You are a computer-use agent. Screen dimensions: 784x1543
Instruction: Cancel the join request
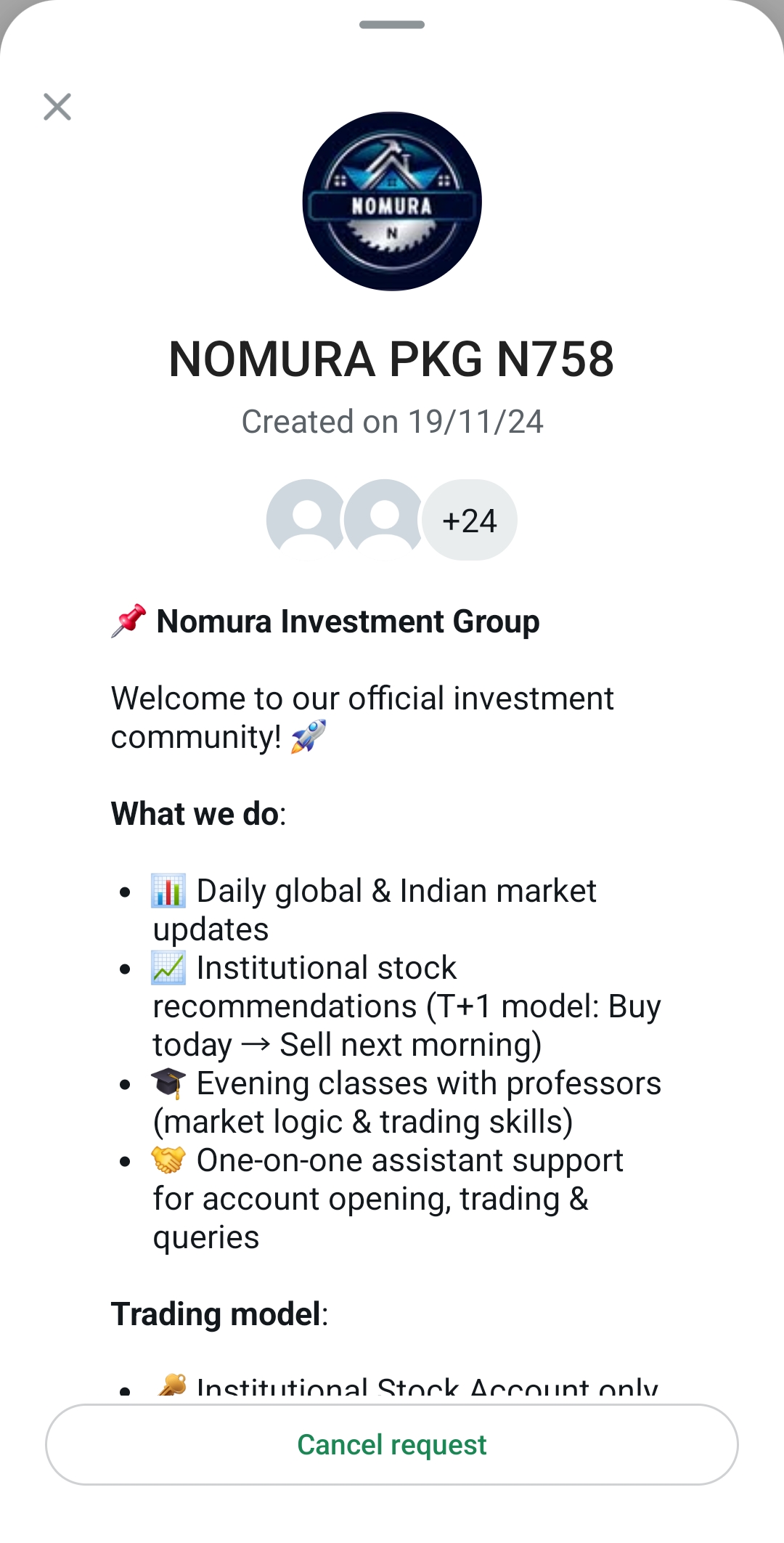[x=392, y=1444]
